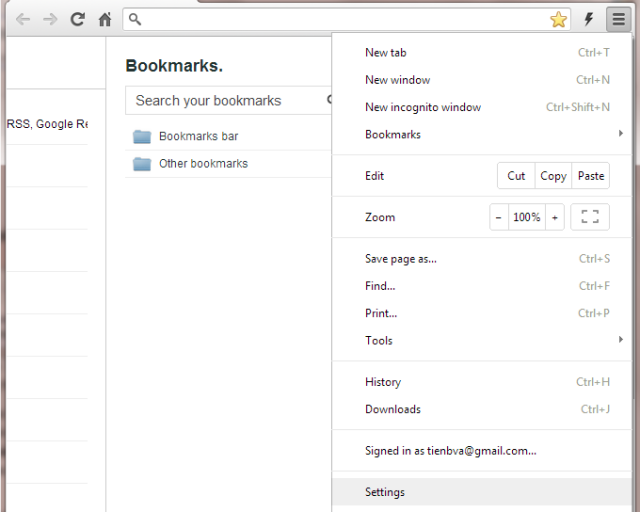
Task: Open the Bookmarks bar folder
Action: tap(198, 136)
